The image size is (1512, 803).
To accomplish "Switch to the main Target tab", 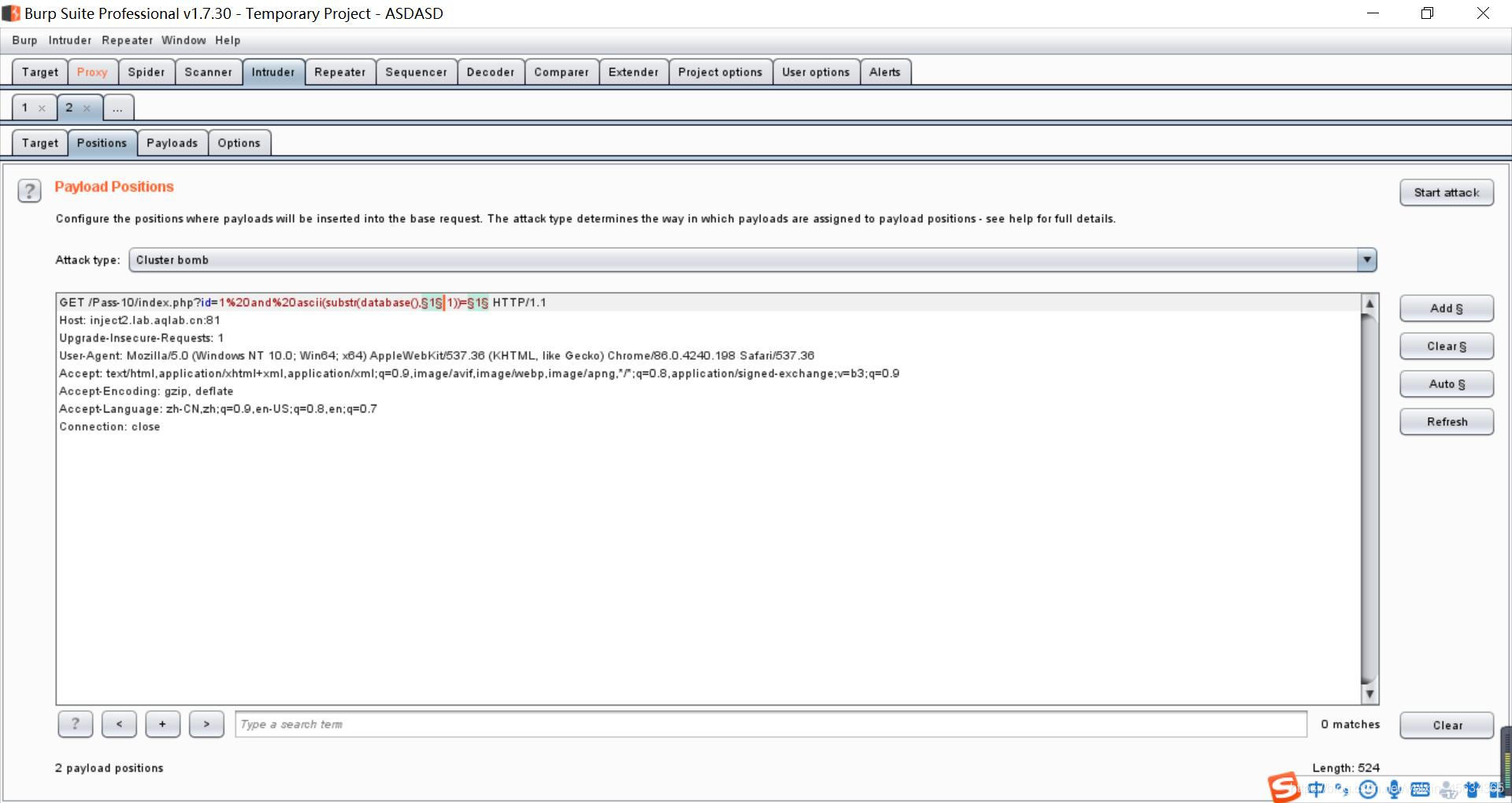I will click(40, 72).
